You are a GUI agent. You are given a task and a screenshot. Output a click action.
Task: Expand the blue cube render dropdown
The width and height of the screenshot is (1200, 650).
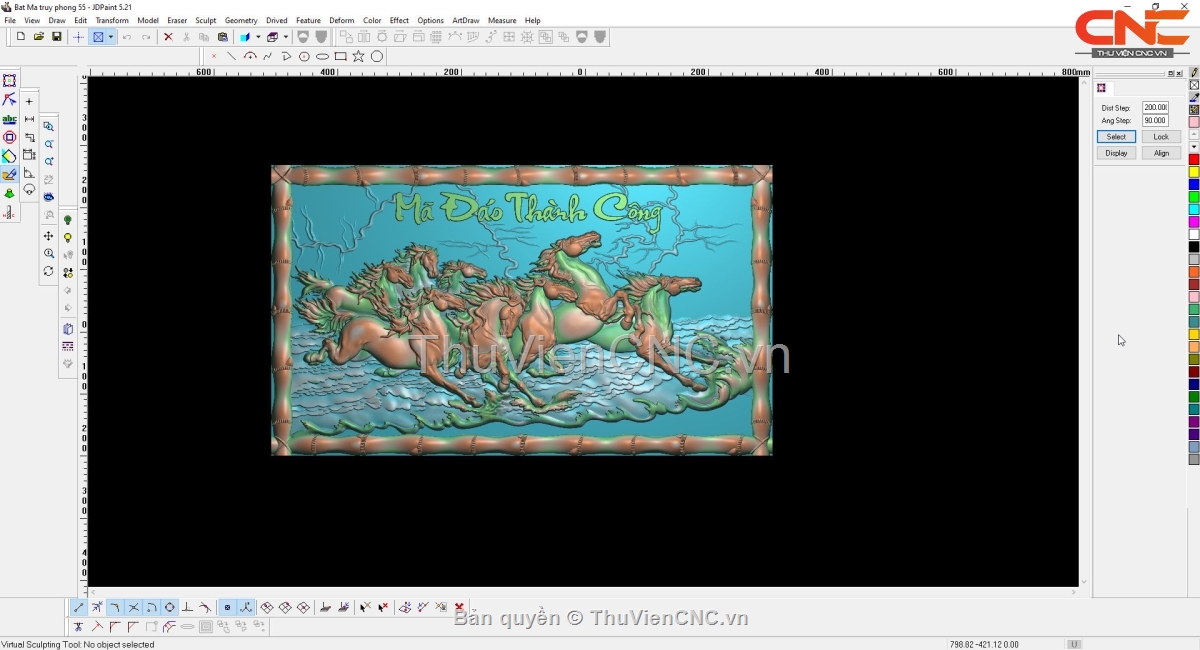(x=258, y=37)
